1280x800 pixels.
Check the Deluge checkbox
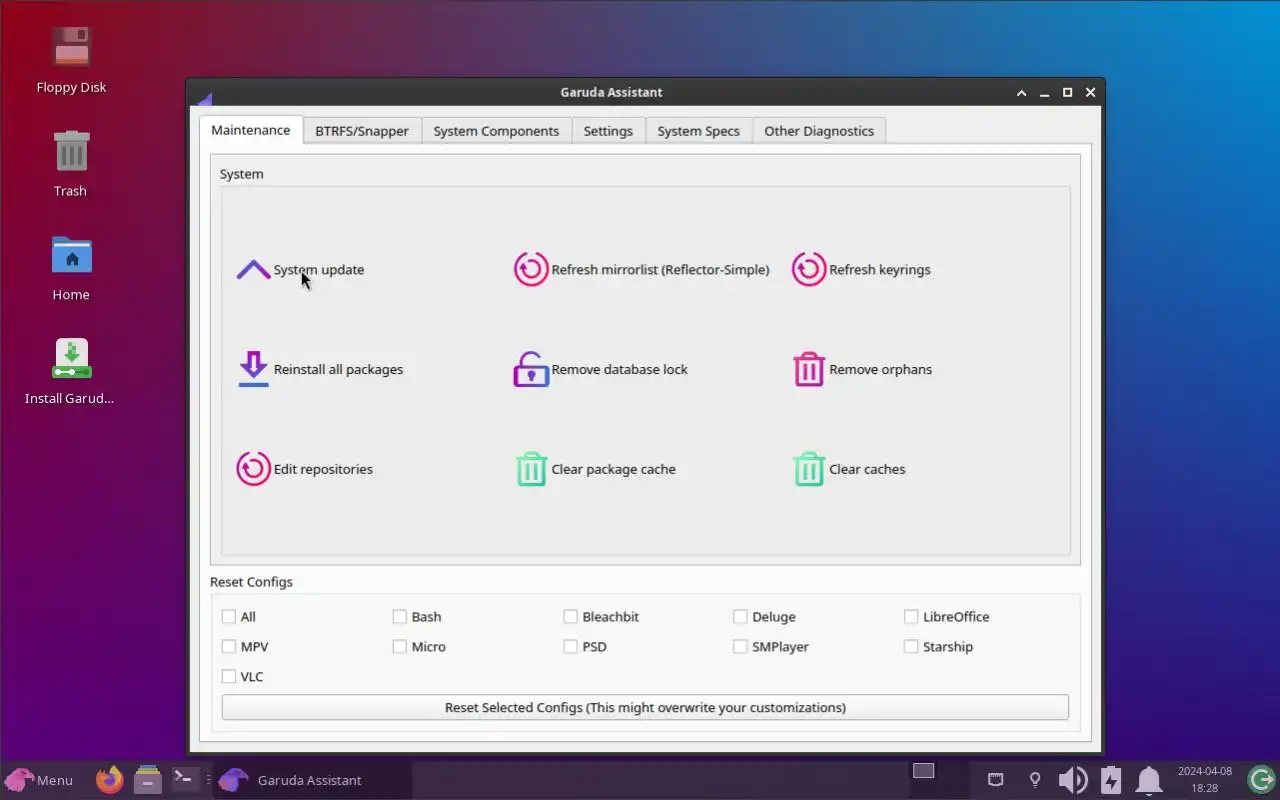point(740,617)
